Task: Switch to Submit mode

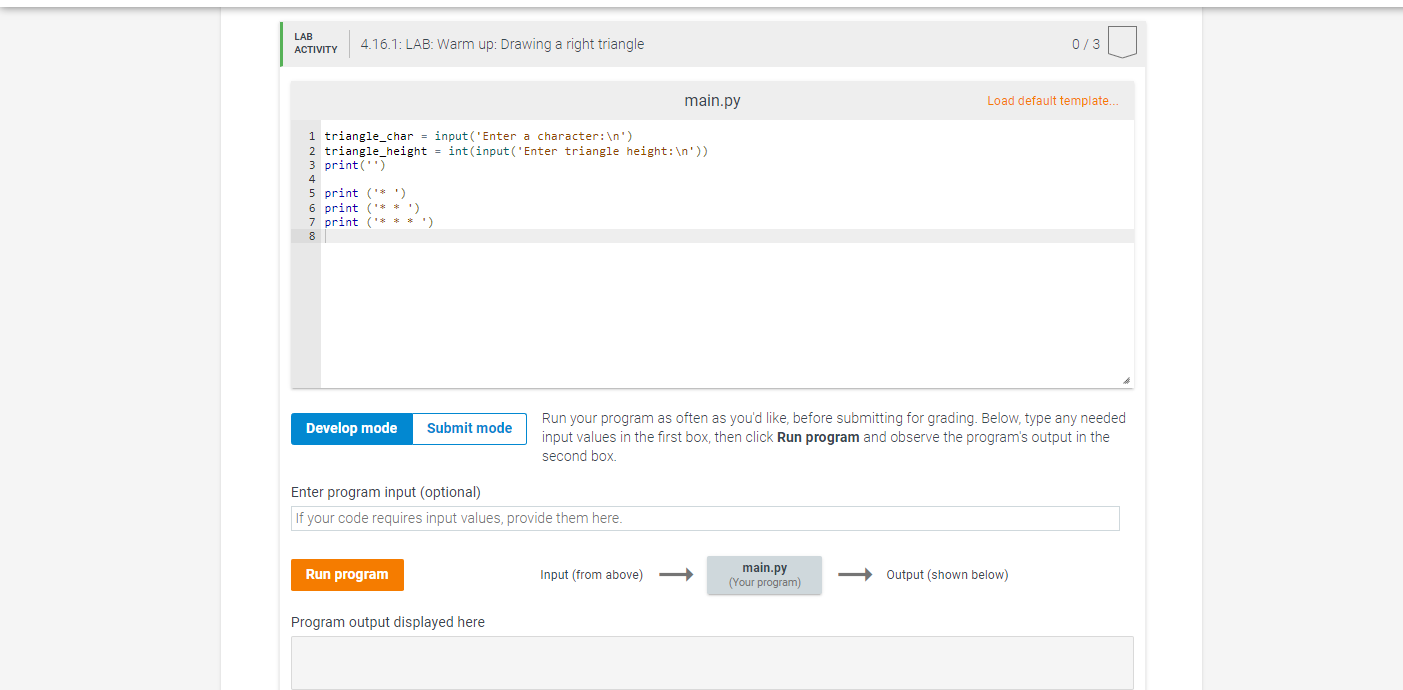Action: click(469, 428)
